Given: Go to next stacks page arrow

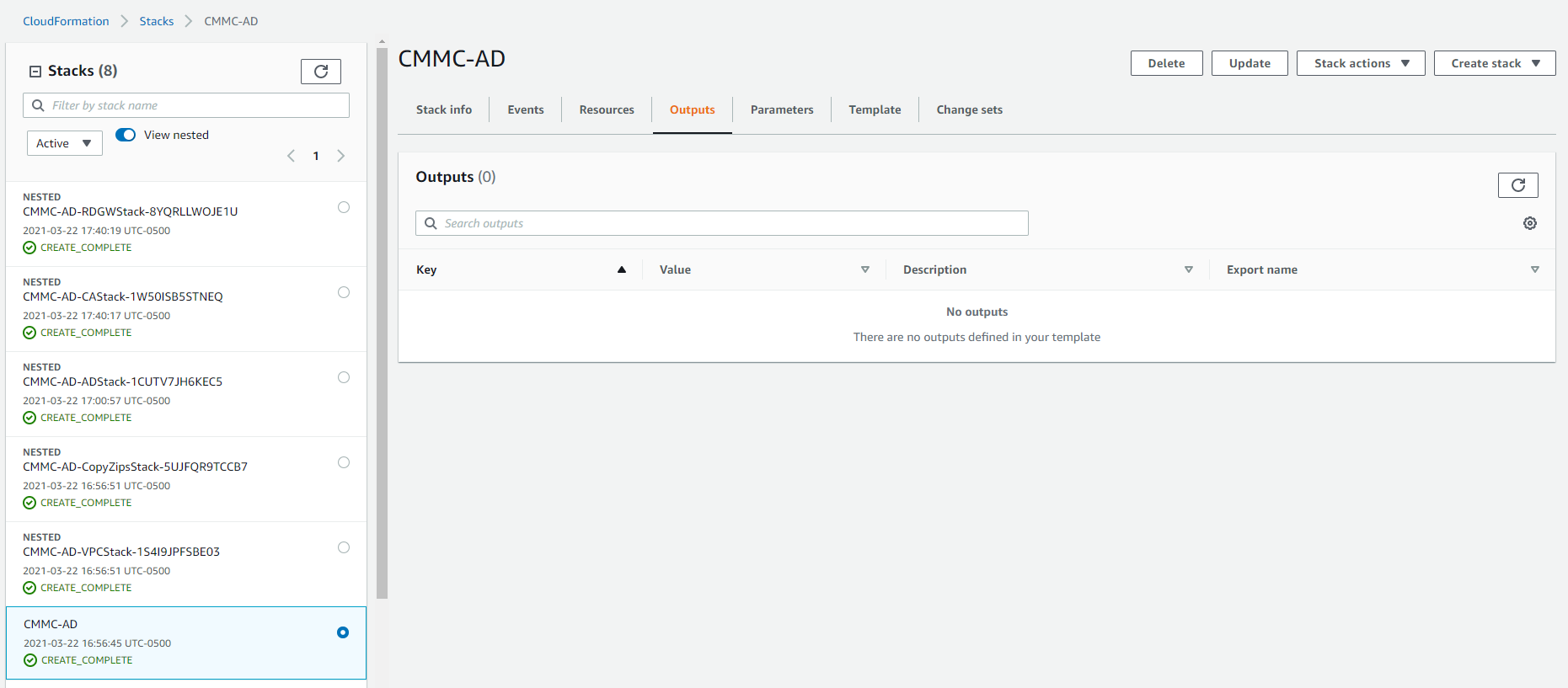Looking at the screenshot, I should tap(341, 156).
